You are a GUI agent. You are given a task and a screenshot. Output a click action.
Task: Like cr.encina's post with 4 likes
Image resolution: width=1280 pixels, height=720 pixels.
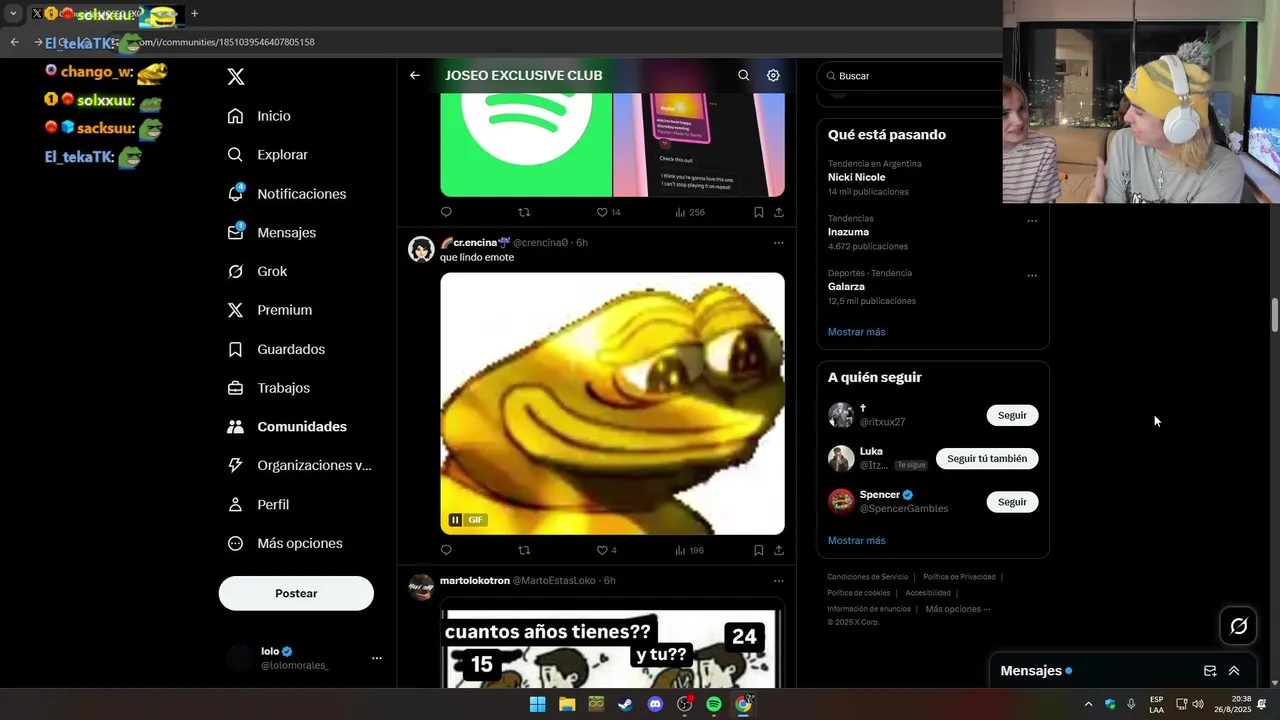606,550
